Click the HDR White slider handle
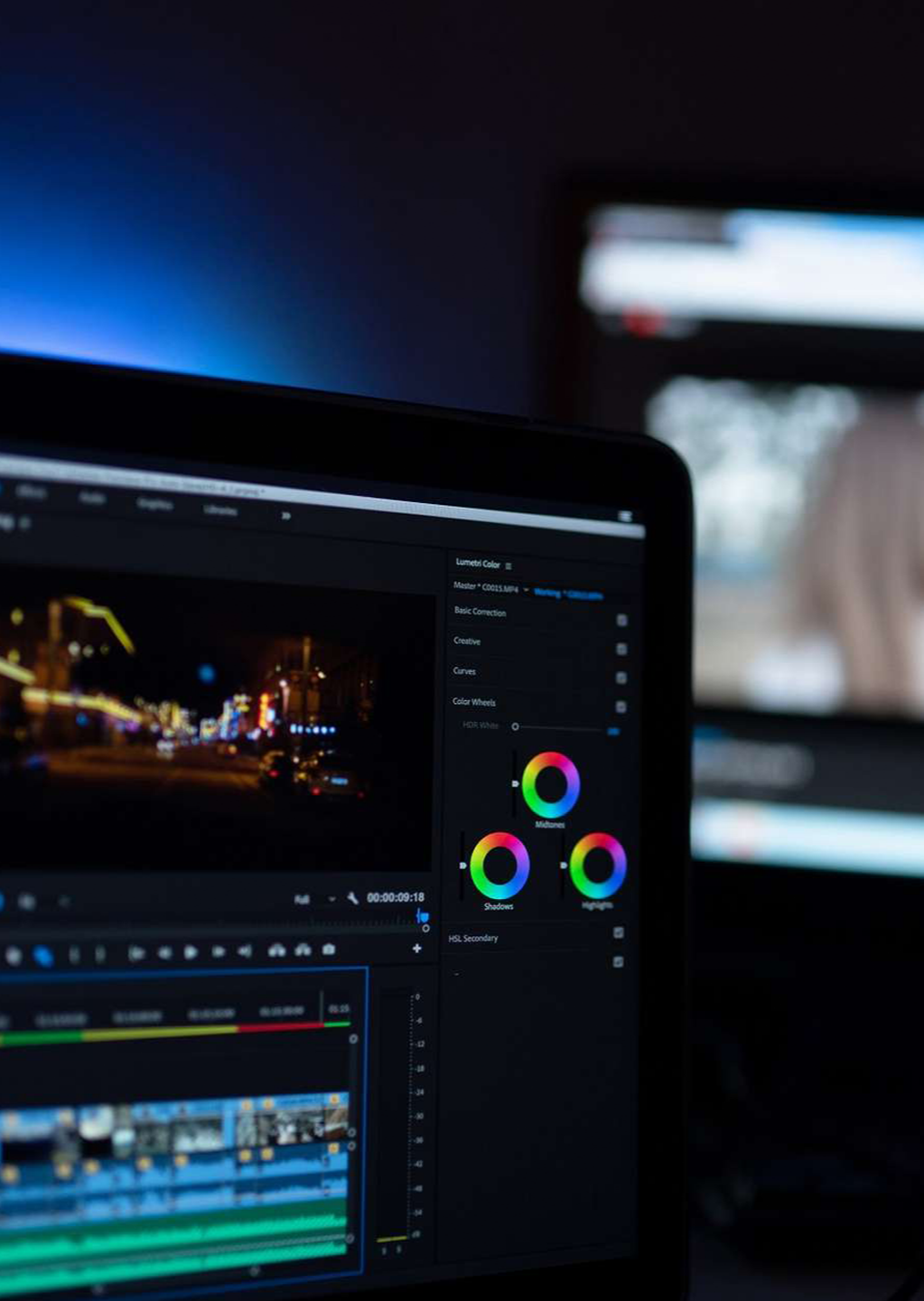Screen dimensions: 924x1301 pyautogui.click(x=515, y=726)
